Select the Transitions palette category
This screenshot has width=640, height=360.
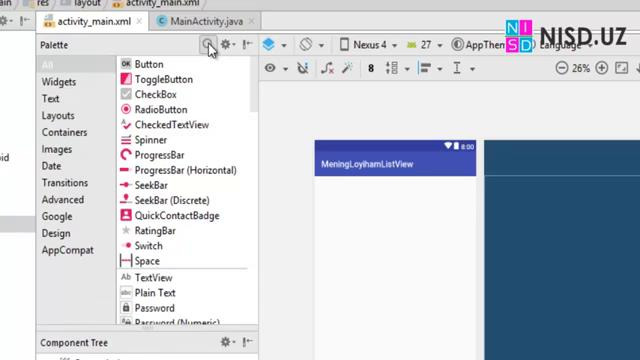click(x=76, y=183)
